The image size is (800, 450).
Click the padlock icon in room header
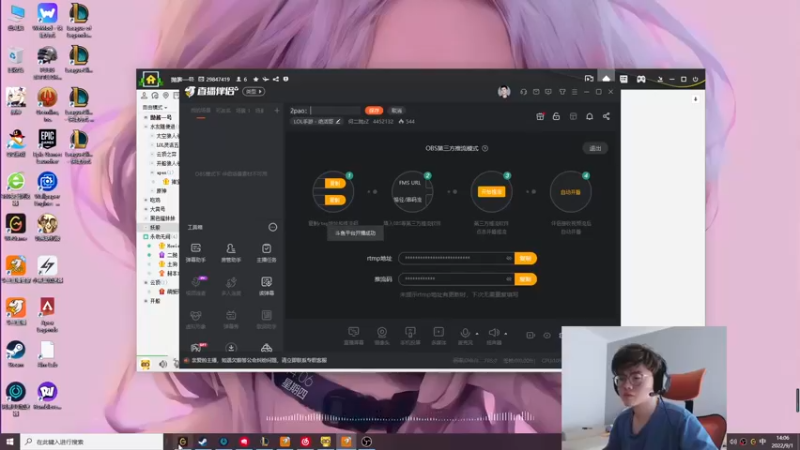pos(556,116)
